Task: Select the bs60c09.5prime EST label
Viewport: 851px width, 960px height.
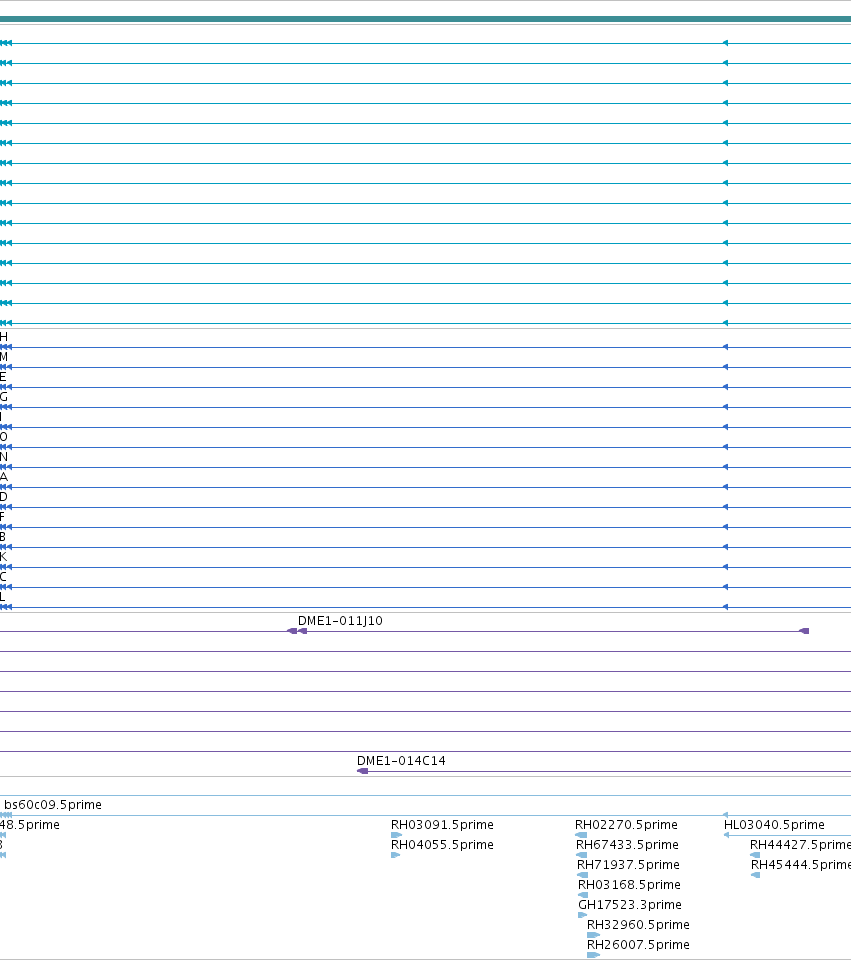Action: (x=53, y=804)
